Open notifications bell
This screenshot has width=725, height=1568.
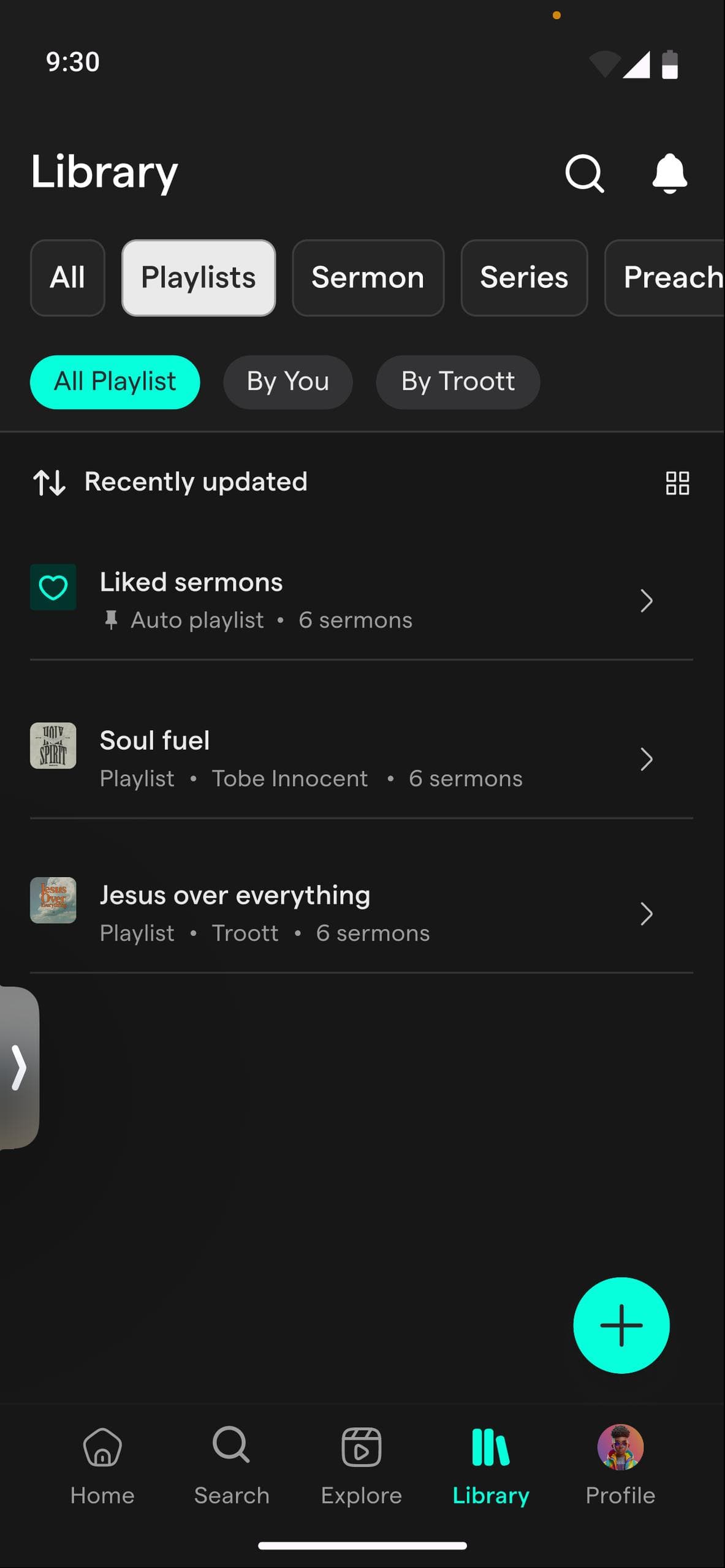[669, 173]
